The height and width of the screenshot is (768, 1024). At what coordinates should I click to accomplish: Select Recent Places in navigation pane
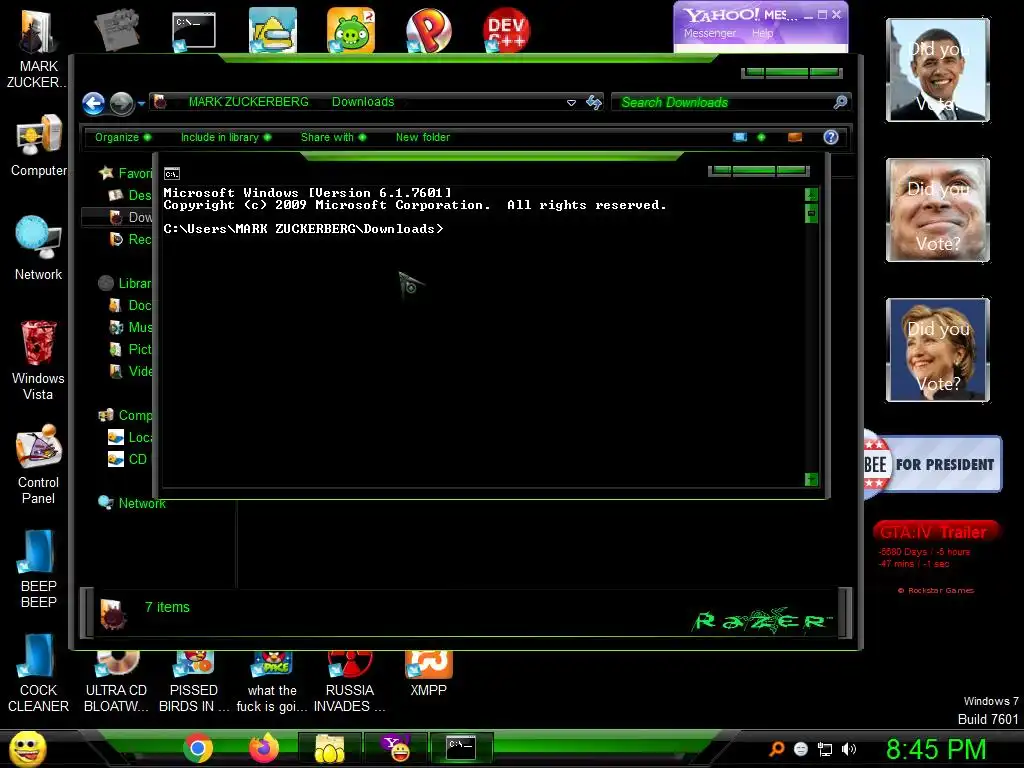[130, 239]
